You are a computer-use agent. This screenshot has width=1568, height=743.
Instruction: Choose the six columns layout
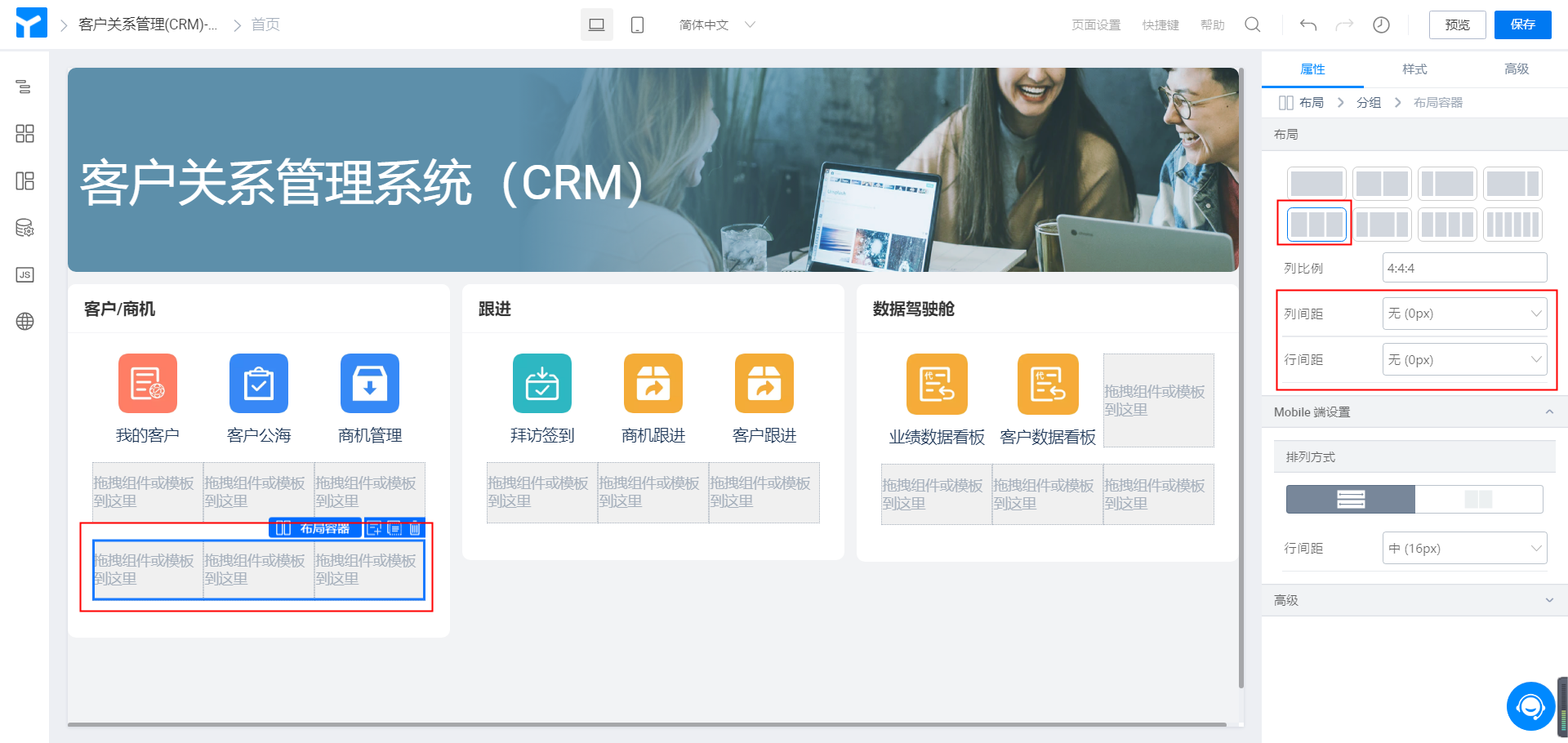point(1512,224)
